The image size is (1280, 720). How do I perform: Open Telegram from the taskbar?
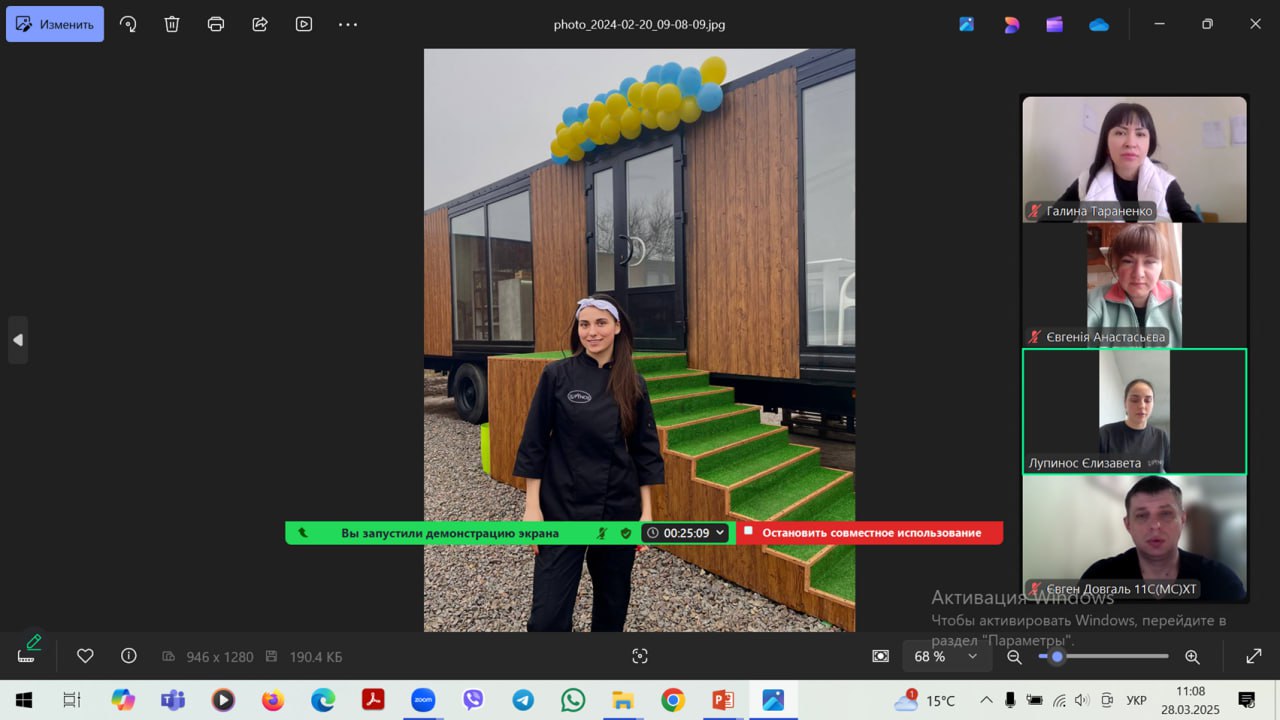523,700
